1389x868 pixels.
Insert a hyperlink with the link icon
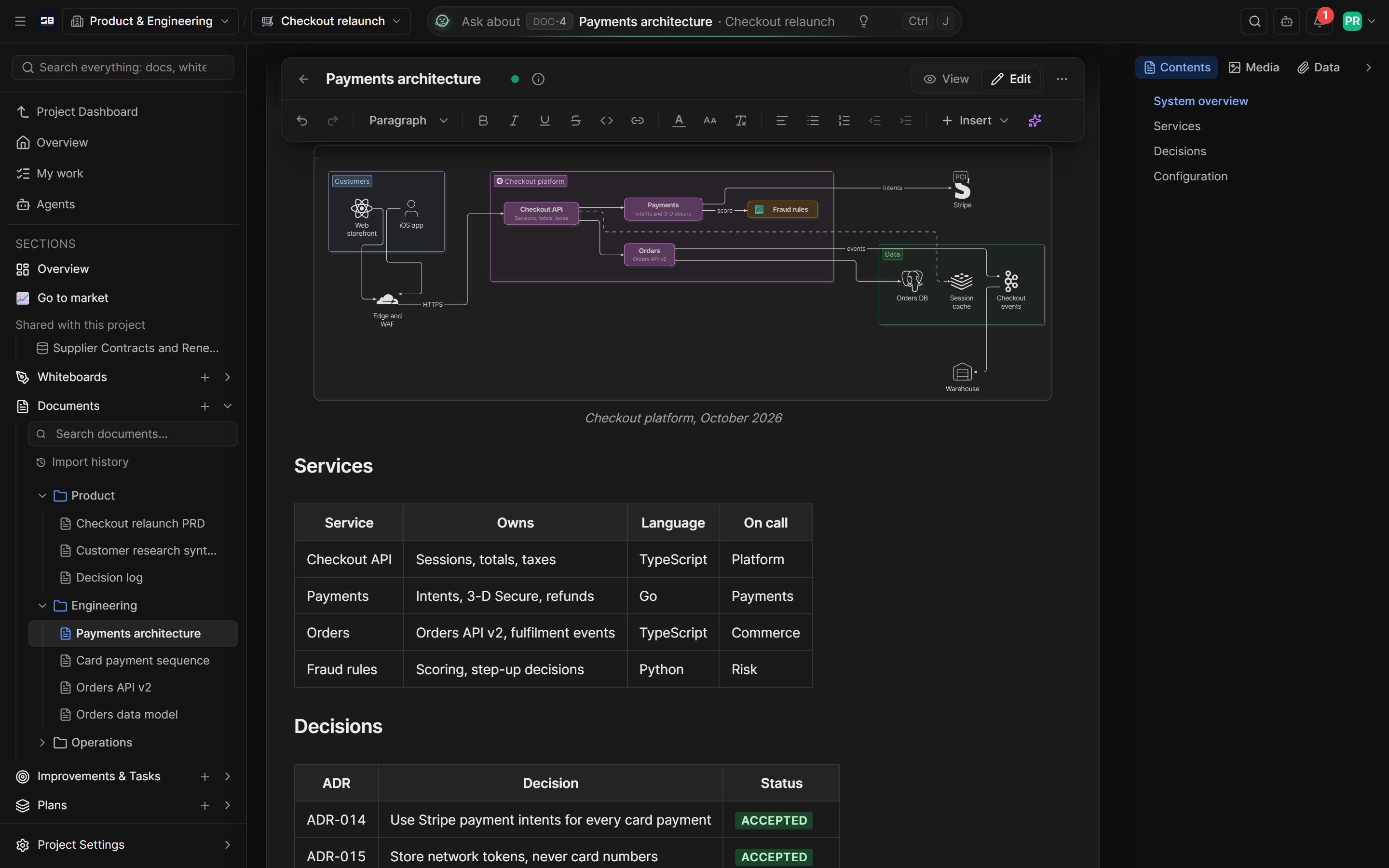(x=638, y=121)
